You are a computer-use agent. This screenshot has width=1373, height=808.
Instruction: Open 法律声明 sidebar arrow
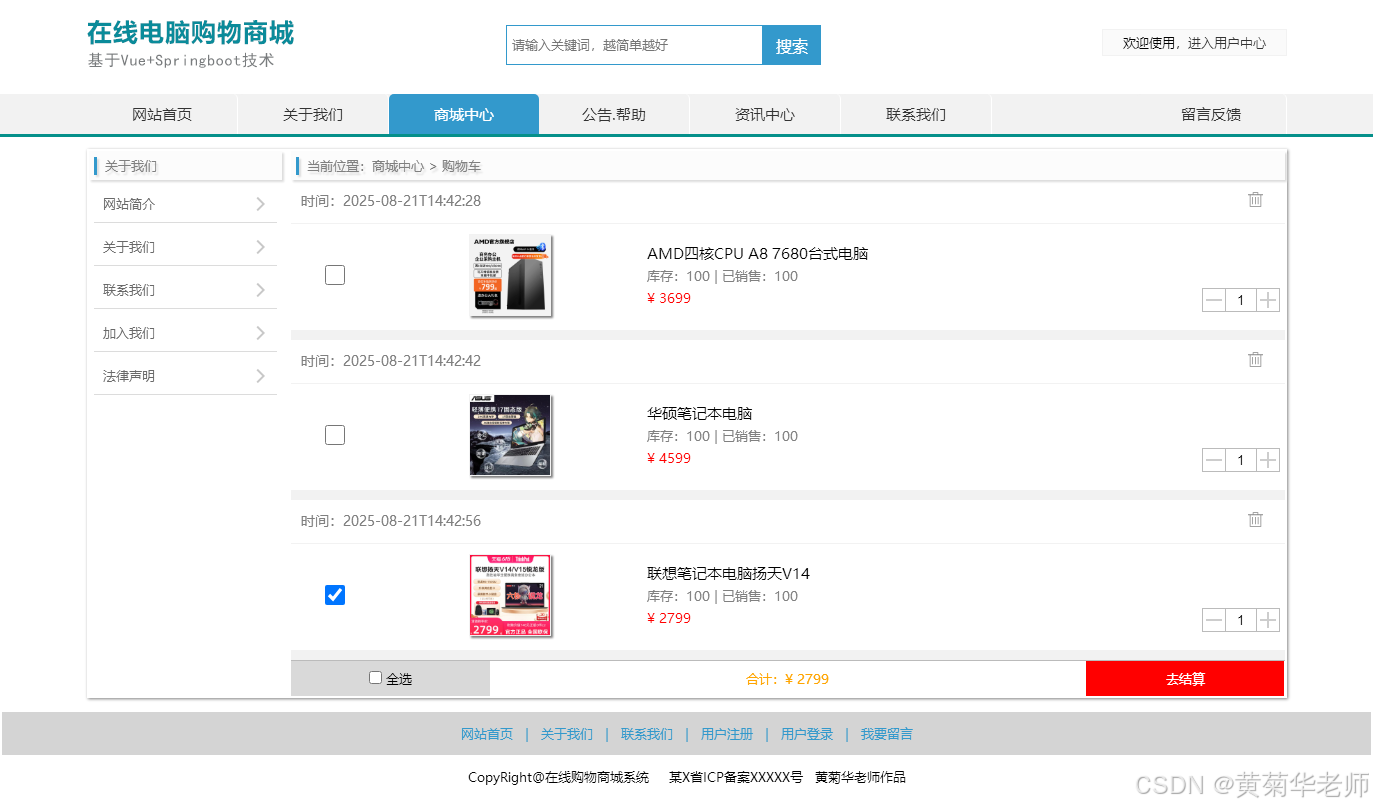261,376
